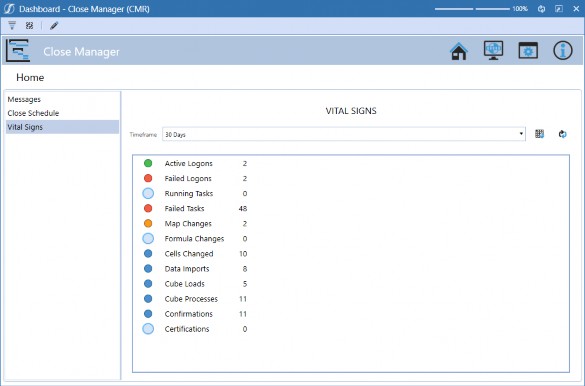Click the Close Manager logo icon

[18, 50]
